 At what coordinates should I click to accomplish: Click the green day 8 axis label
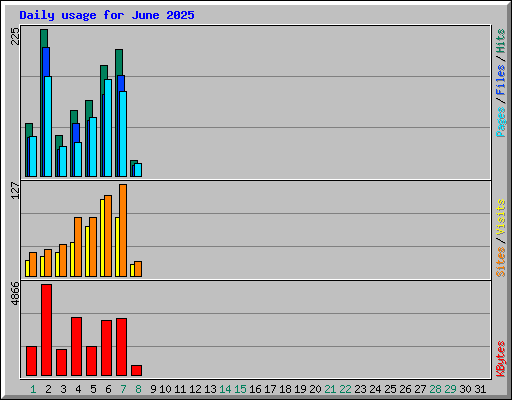click(x=138, y=389)
